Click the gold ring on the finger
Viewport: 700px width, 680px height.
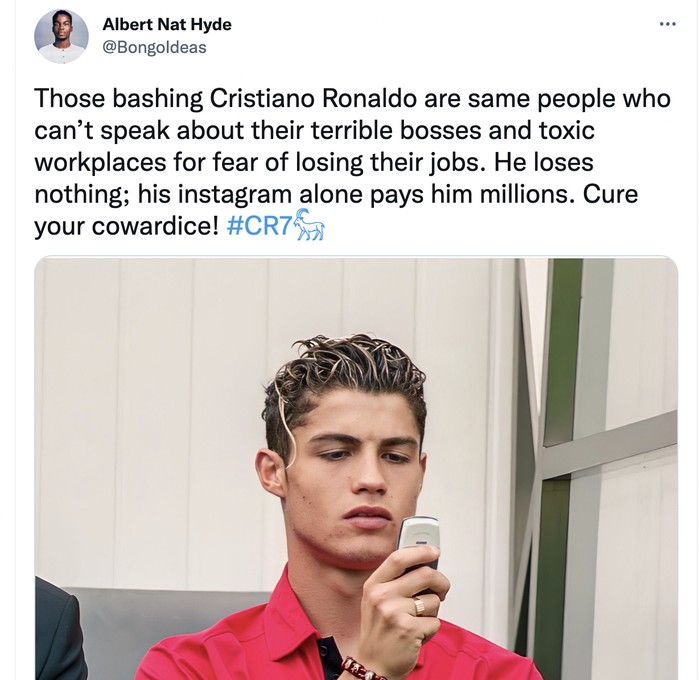(x=419, y=606)
